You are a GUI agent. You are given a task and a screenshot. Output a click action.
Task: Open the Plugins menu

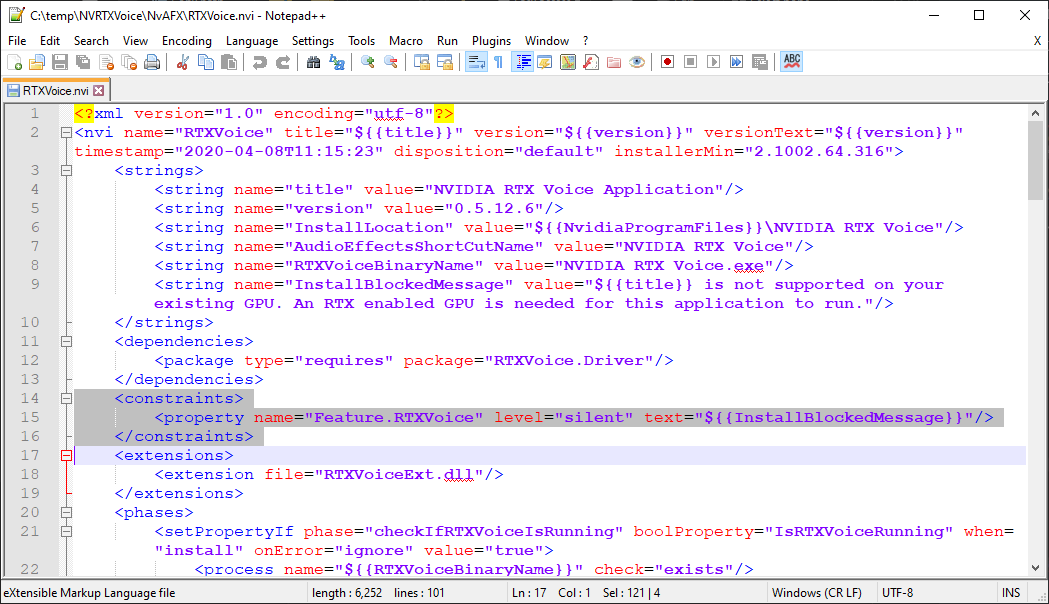coord(491,41)
